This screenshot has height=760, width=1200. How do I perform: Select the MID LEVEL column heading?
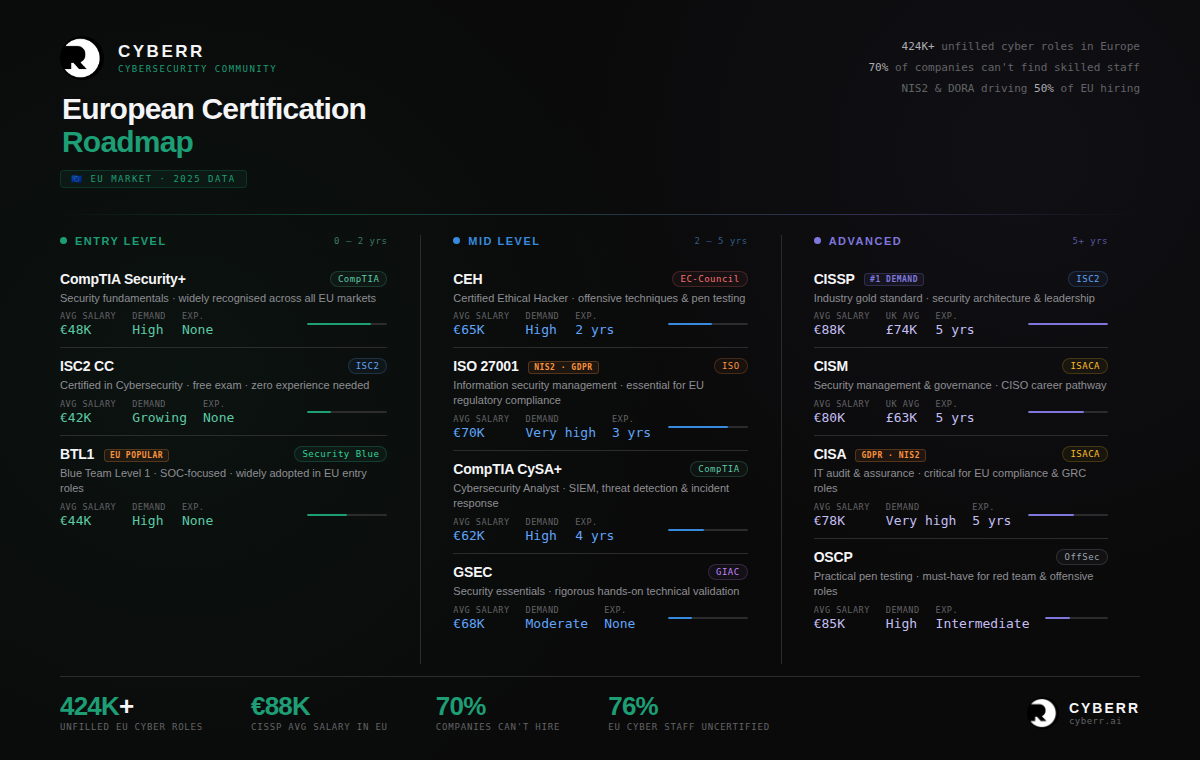(x=503, y=241)
